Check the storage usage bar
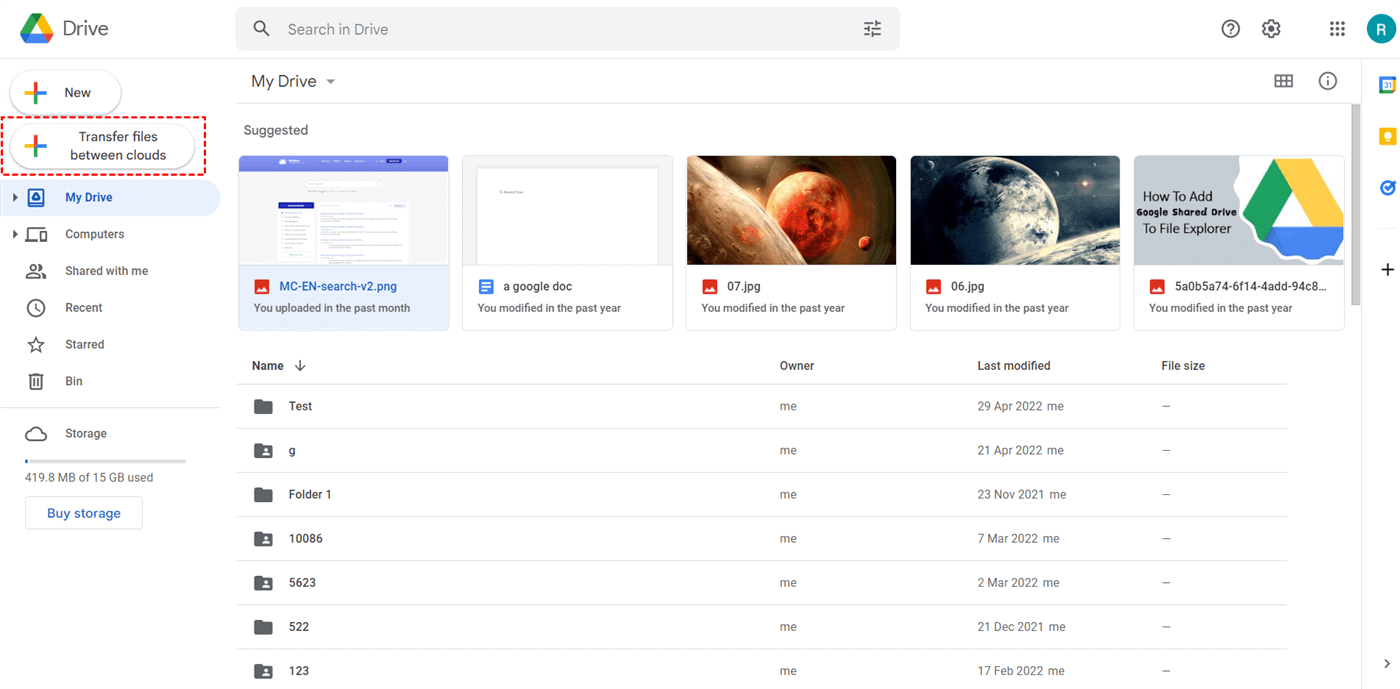 (x=105, y=461)
